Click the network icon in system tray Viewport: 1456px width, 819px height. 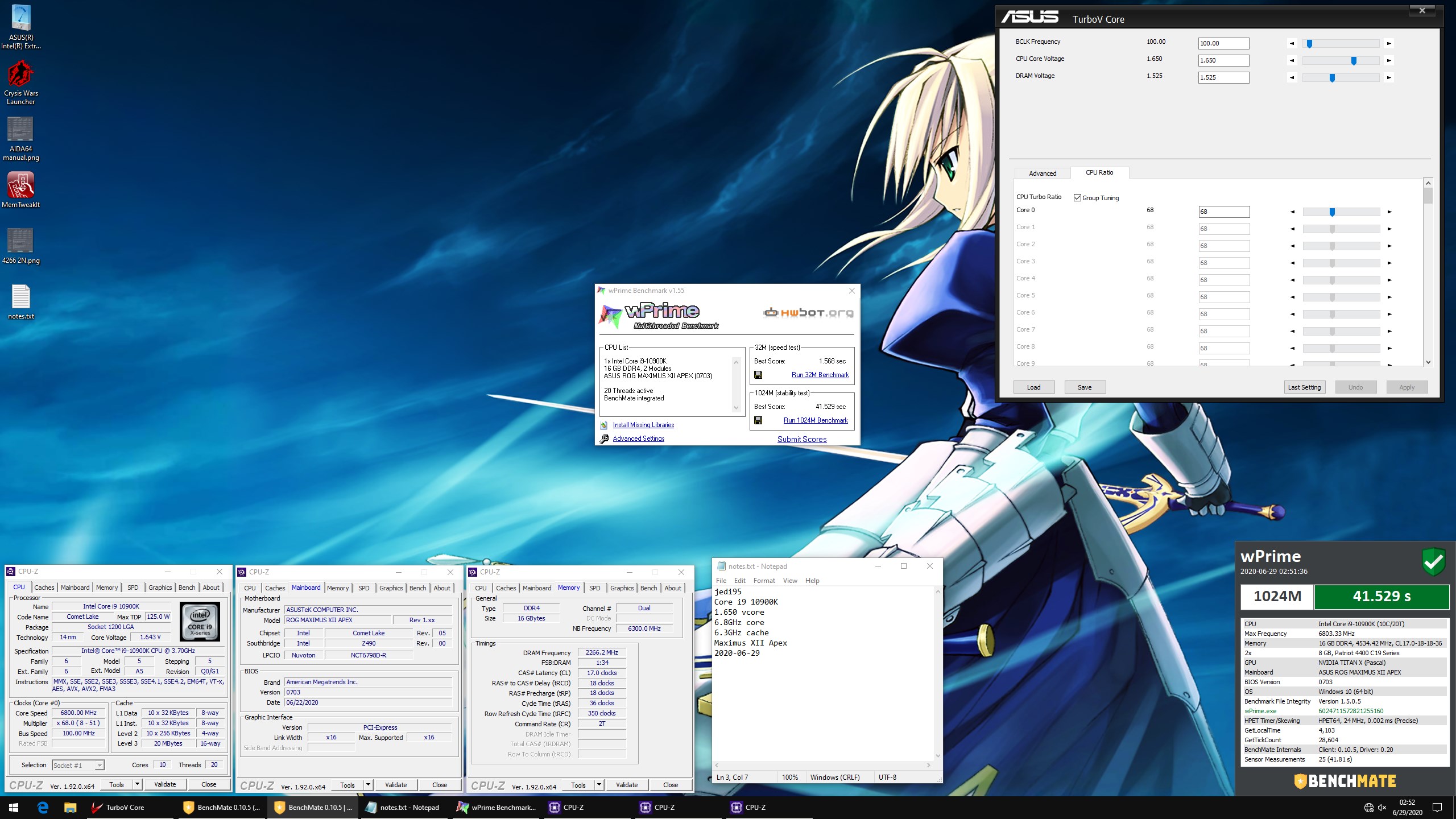[1369, 807]
